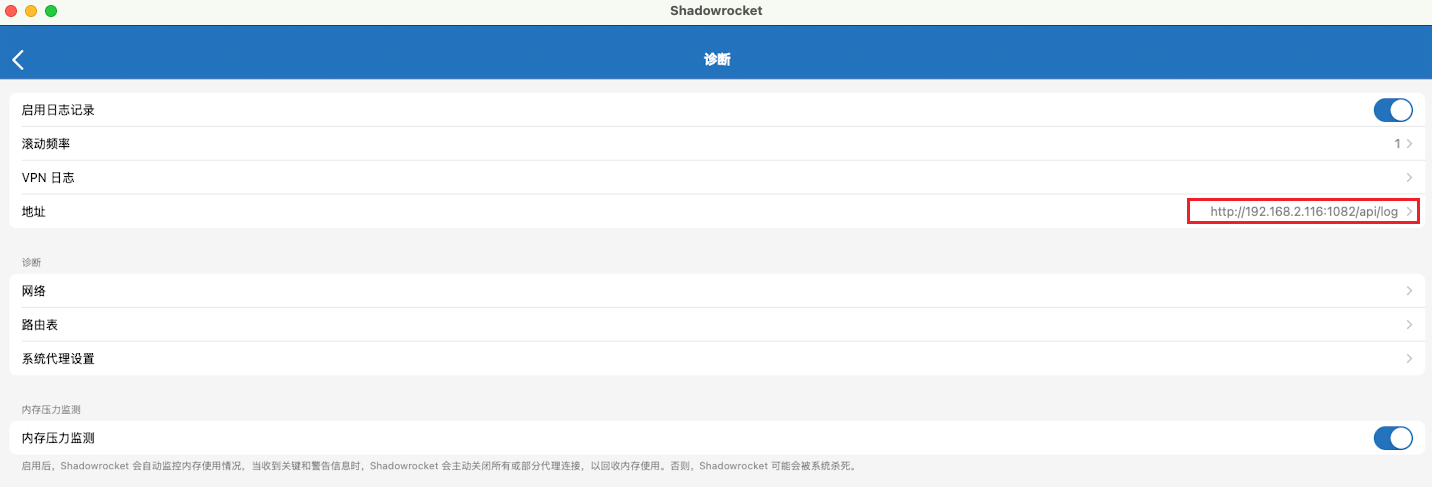Open the 路由表 chevron arrow
The width and height of the screenshot is (1432, 487).
point(1409,325)
